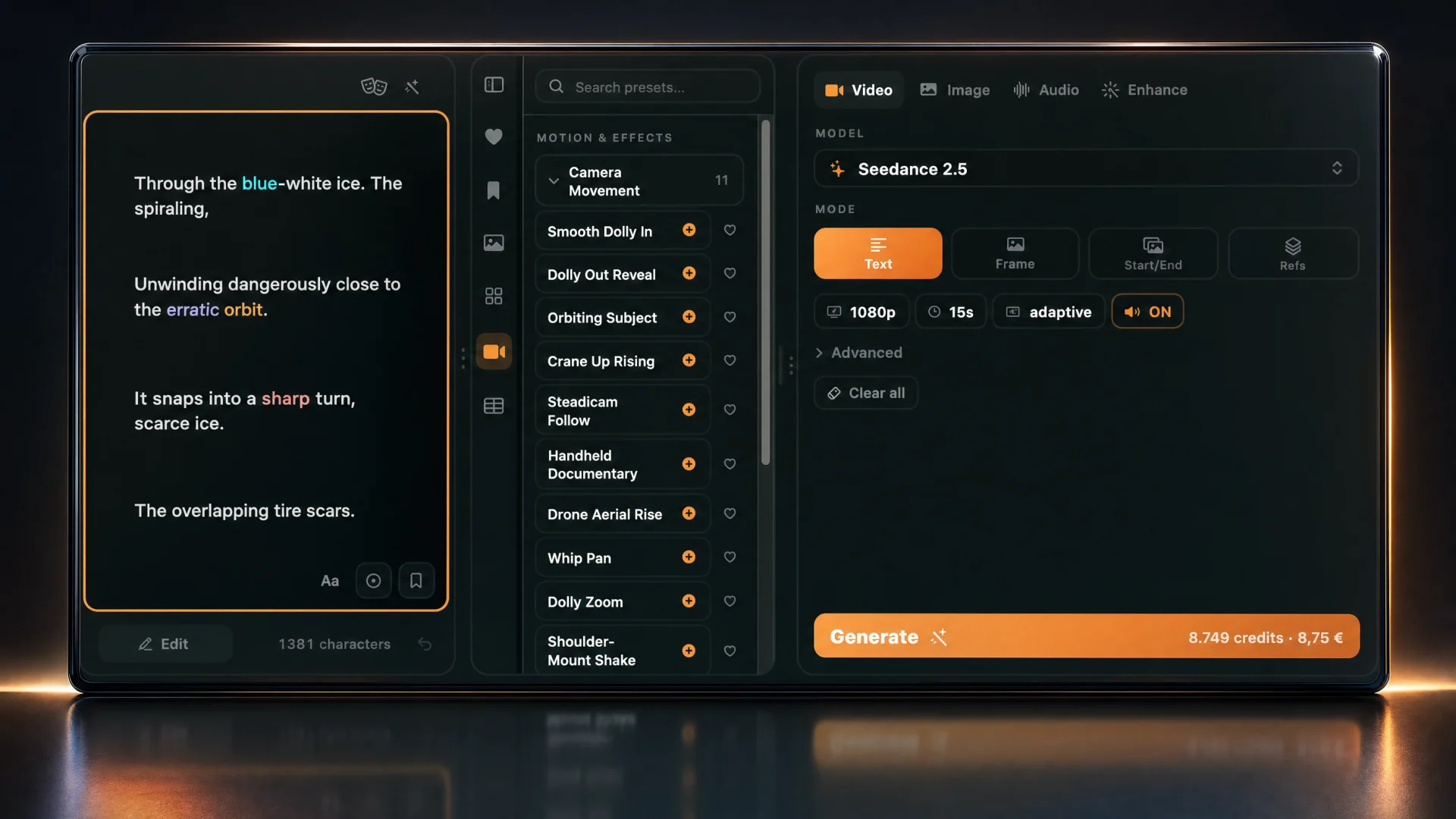Click the presets list vertical scrollbar
1456x819 pixels.
[765, 292]
